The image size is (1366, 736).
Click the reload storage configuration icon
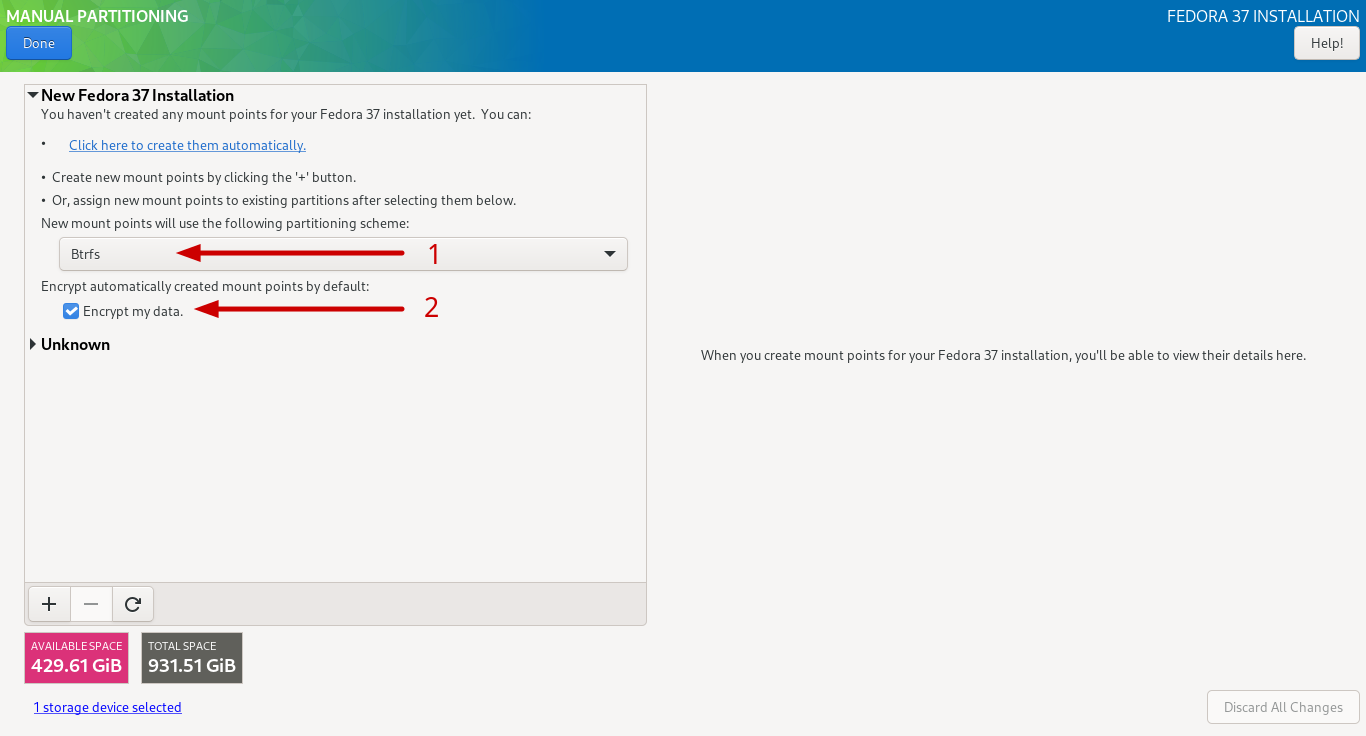(133, 604)
